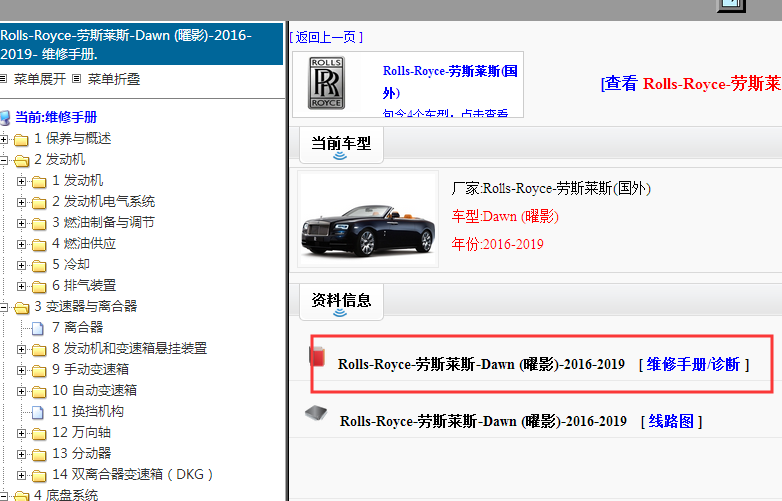The width and height of the screenshot is (782, 501).
Task: Select the 当前:维修手册 root item
Action: pyautogui.click(x=56, y=117)
